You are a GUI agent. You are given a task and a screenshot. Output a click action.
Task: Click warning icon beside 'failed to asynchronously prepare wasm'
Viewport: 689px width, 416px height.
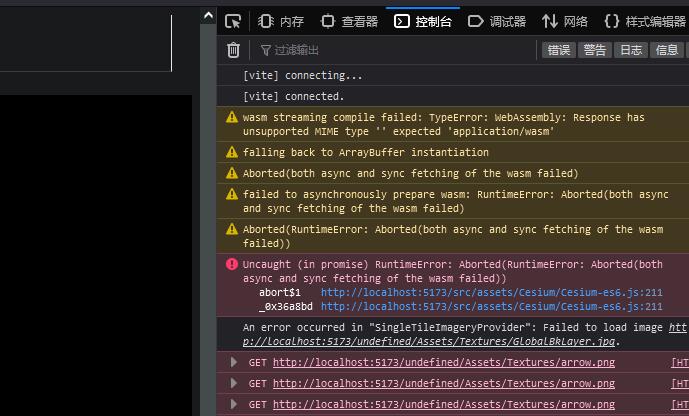point(232,194)
